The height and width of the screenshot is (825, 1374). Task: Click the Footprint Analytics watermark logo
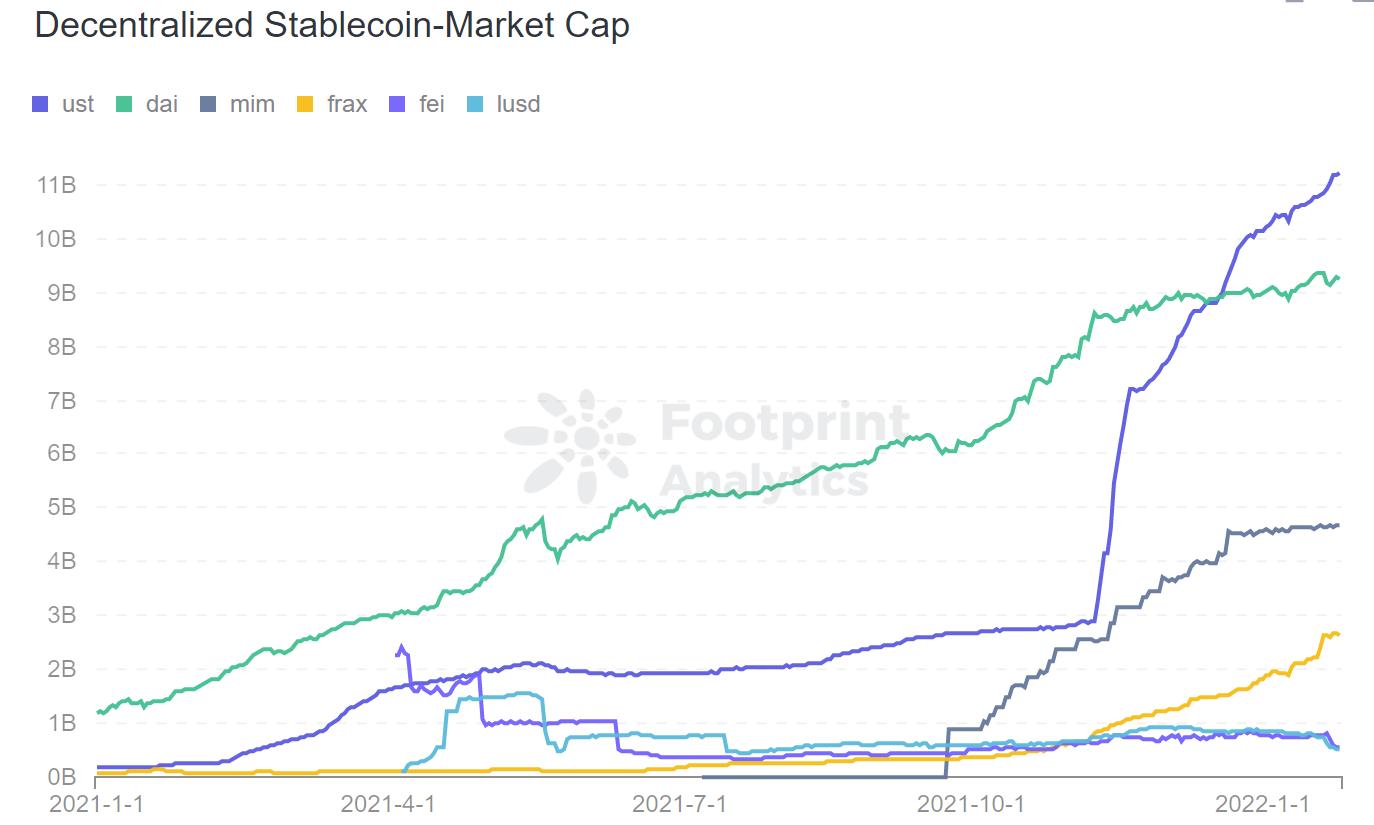pyautogui.click(x=570, y=448)
